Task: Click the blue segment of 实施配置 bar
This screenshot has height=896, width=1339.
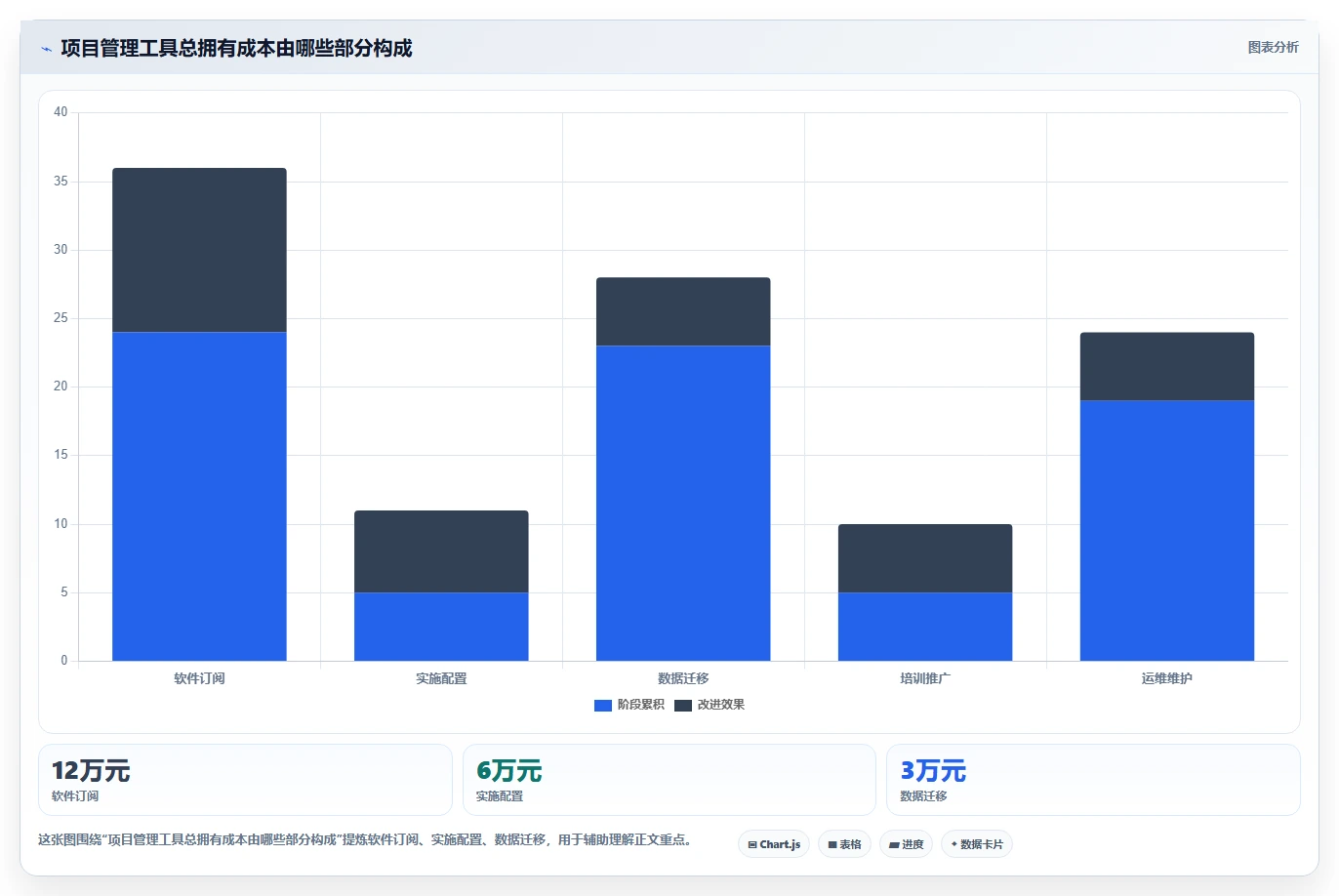Action: [441, 627]
